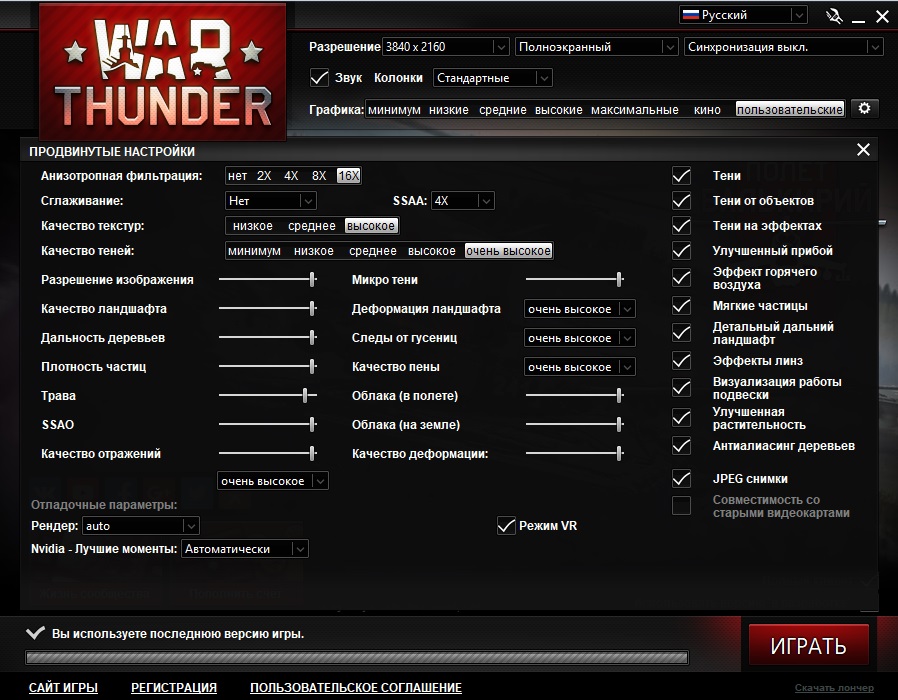The width and height of the screenshot is (898, 700).
Task: Open the dropdown below Качество отражений slider
Action: [273, 481]
